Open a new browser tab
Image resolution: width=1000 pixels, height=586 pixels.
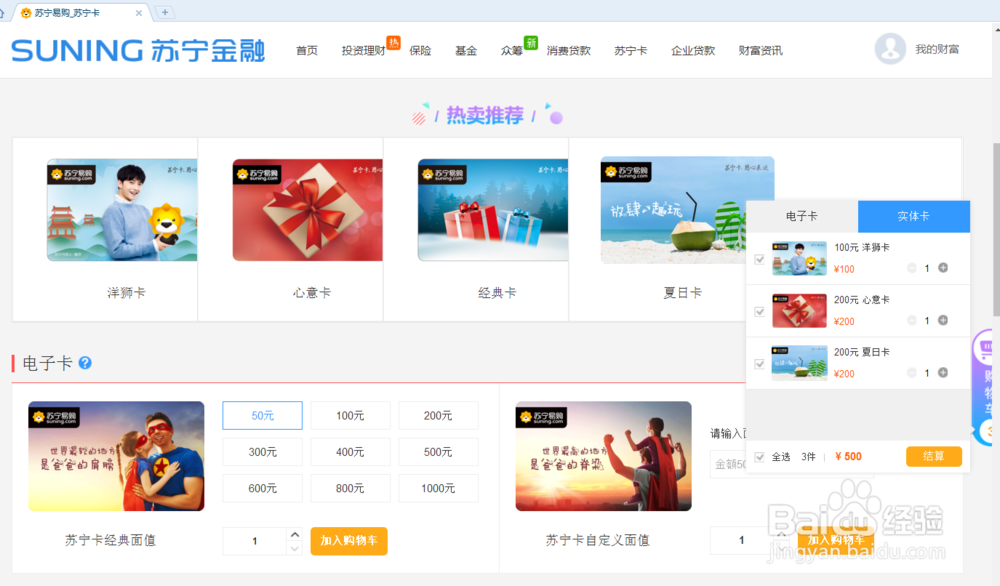(x=165, y=12)
